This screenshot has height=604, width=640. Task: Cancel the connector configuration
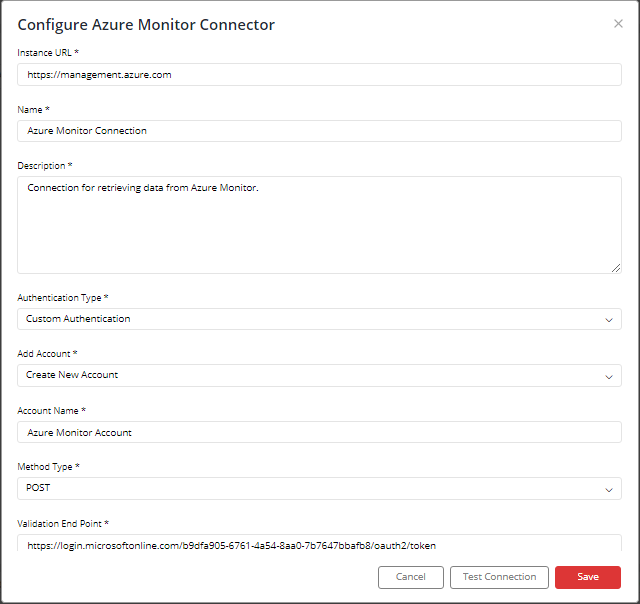pos(411,577)
